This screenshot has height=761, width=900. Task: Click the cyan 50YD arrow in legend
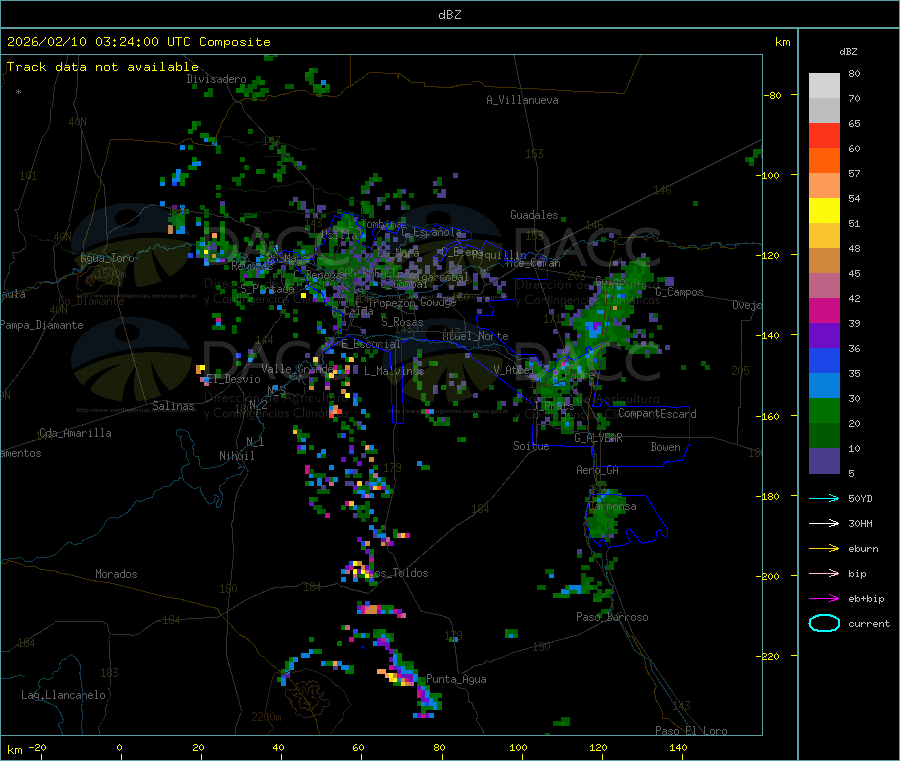[824, 498]
